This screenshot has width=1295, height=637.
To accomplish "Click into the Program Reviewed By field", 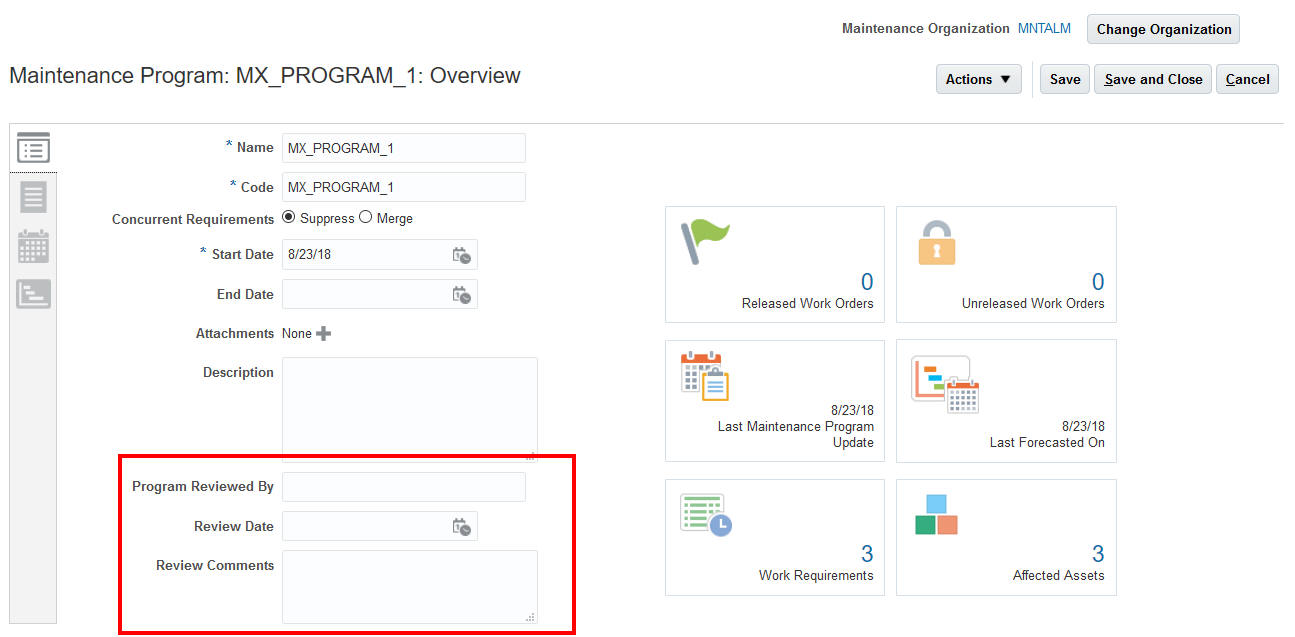I will click(404, 487).
